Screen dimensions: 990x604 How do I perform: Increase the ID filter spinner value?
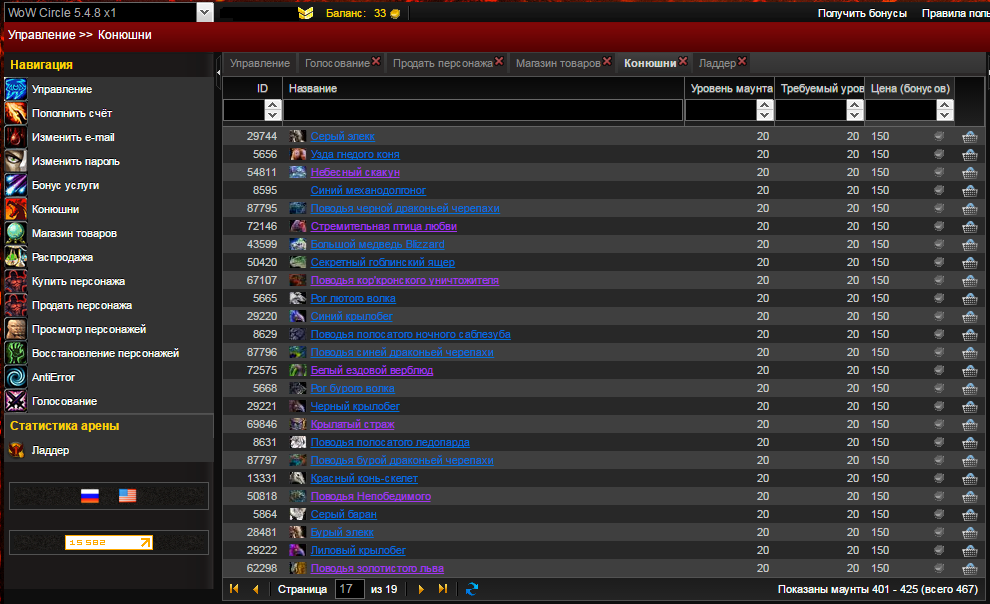272,104
